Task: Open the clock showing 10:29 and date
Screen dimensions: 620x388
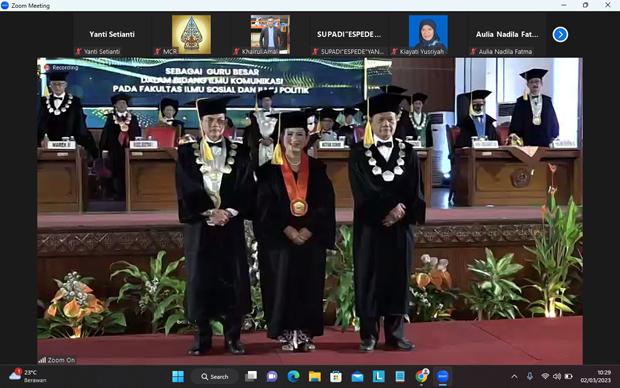Action: pyautogui.click(x=595, y=377)
